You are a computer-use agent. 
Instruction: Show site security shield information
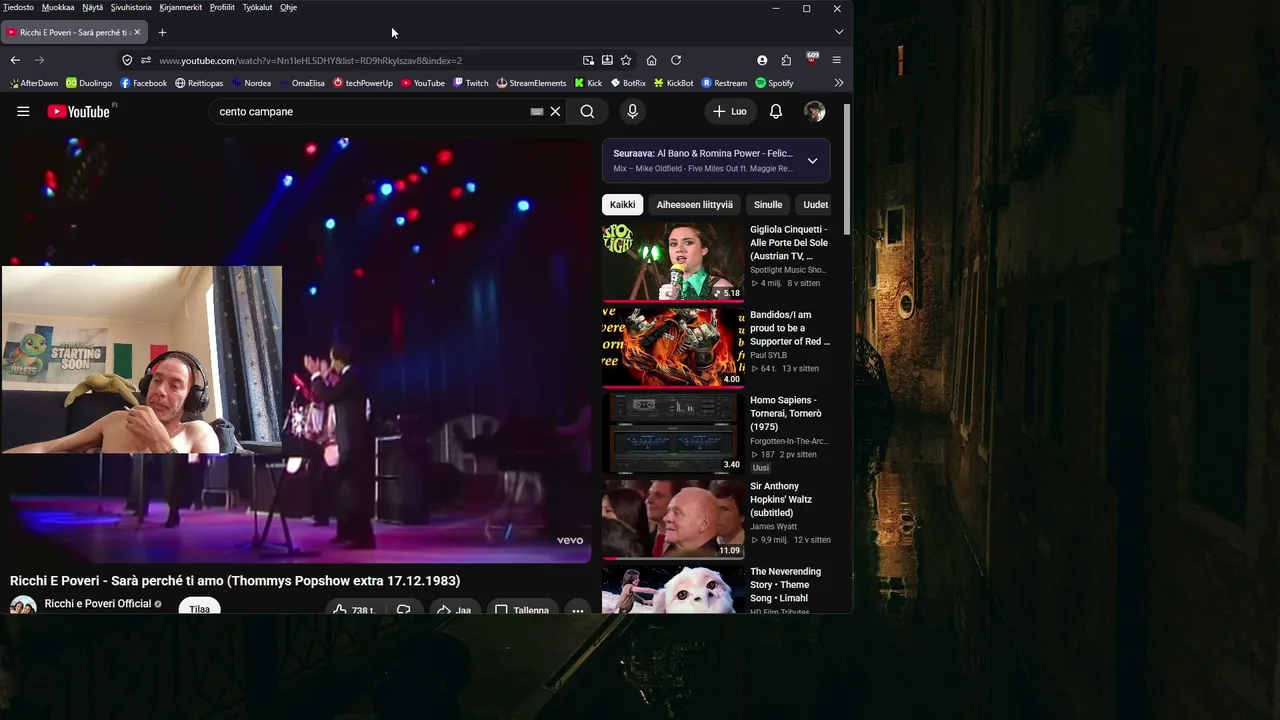pos(127,60)
